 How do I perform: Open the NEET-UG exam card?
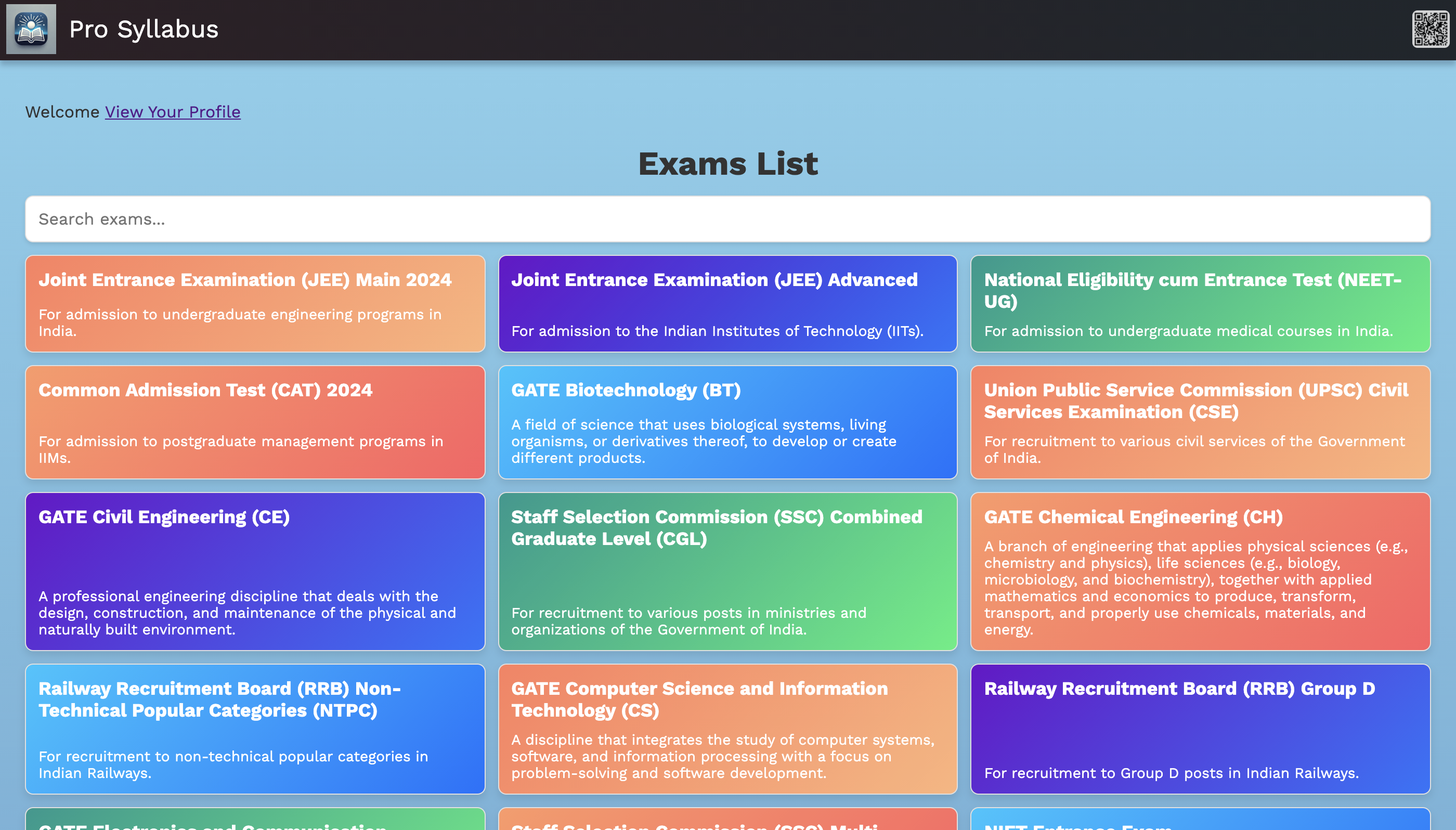click(1200, 303)
